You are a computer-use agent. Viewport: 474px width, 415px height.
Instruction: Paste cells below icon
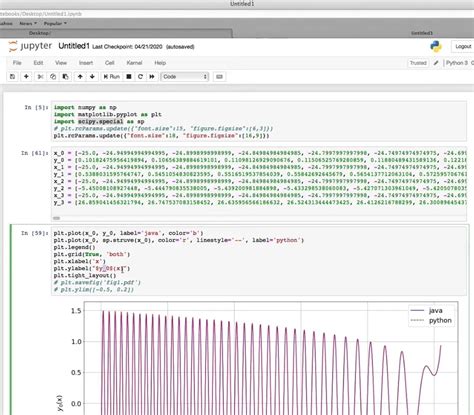pos(65,77)
